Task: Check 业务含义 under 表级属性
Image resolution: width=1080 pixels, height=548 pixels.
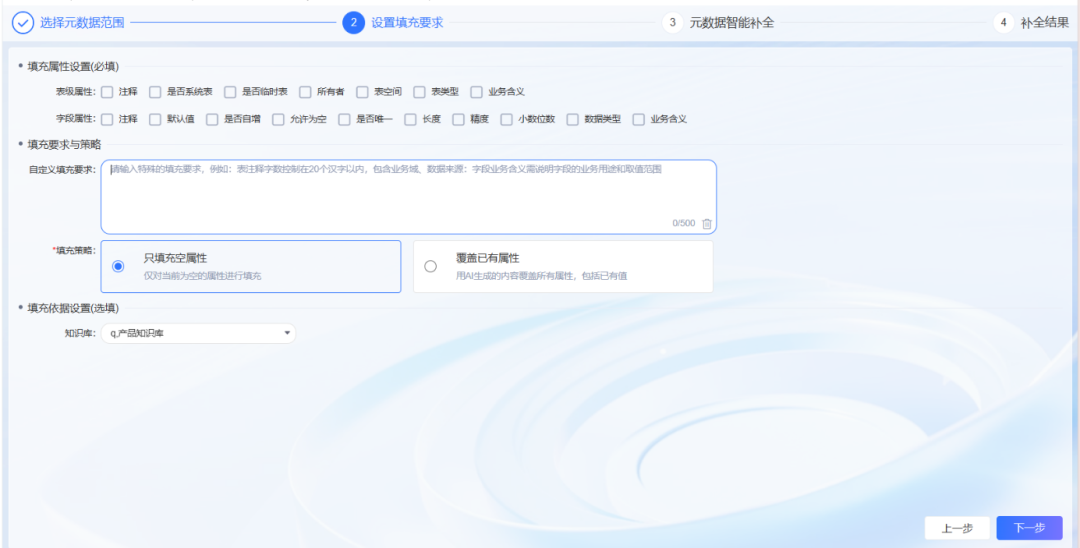Action: click(x=477, y=92)
